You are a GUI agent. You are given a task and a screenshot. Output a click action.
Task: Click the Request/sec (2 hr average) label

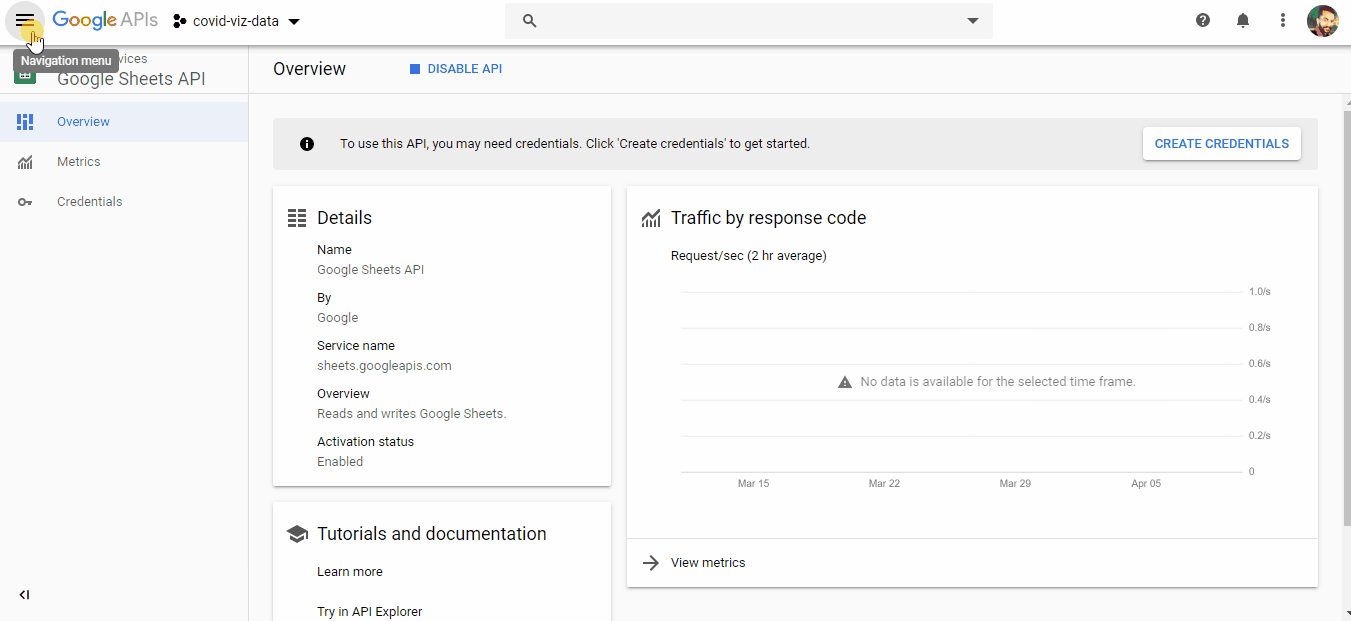point(749,256)
